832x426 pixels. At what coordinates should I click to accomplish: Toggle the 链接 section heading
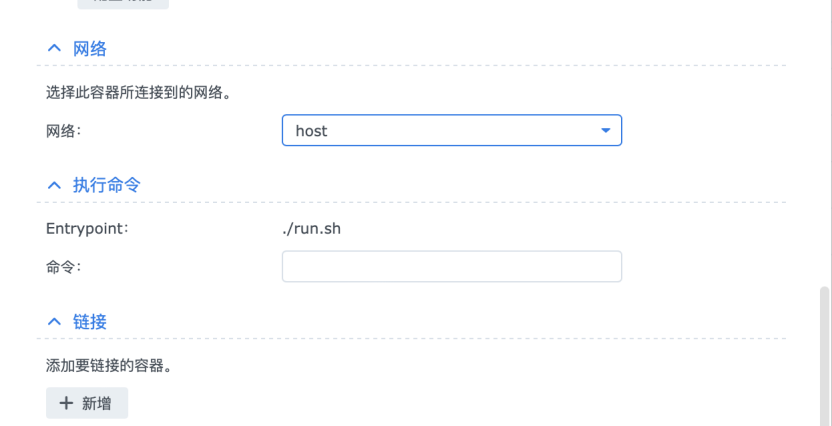[x=90, y=321]
